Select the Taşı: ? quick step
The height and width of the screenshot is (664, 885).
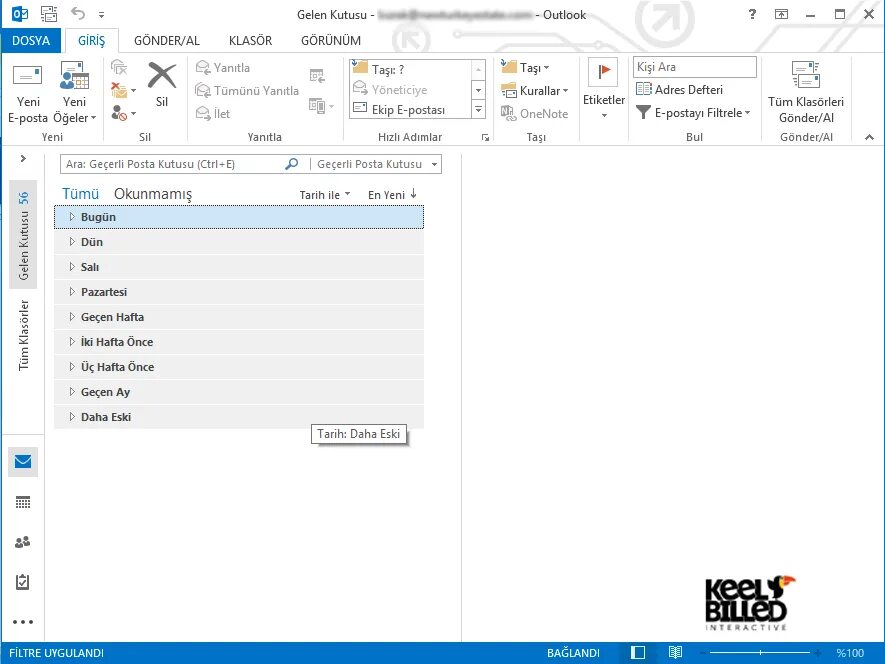pos(409,69)
